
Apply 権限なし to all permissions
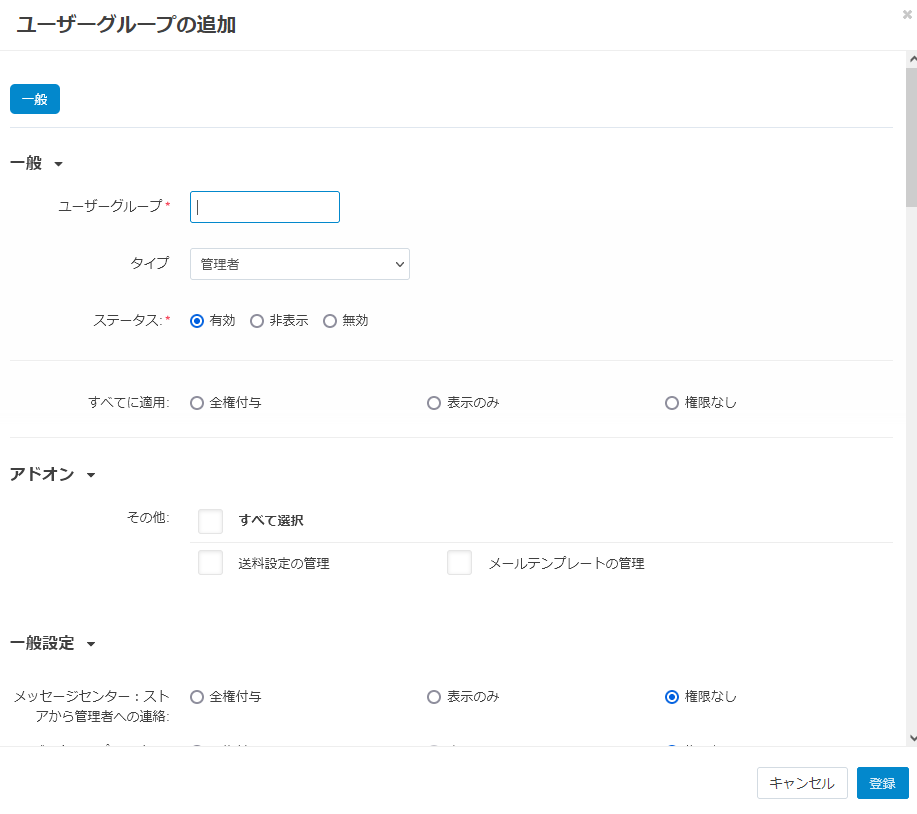(672, 403)
